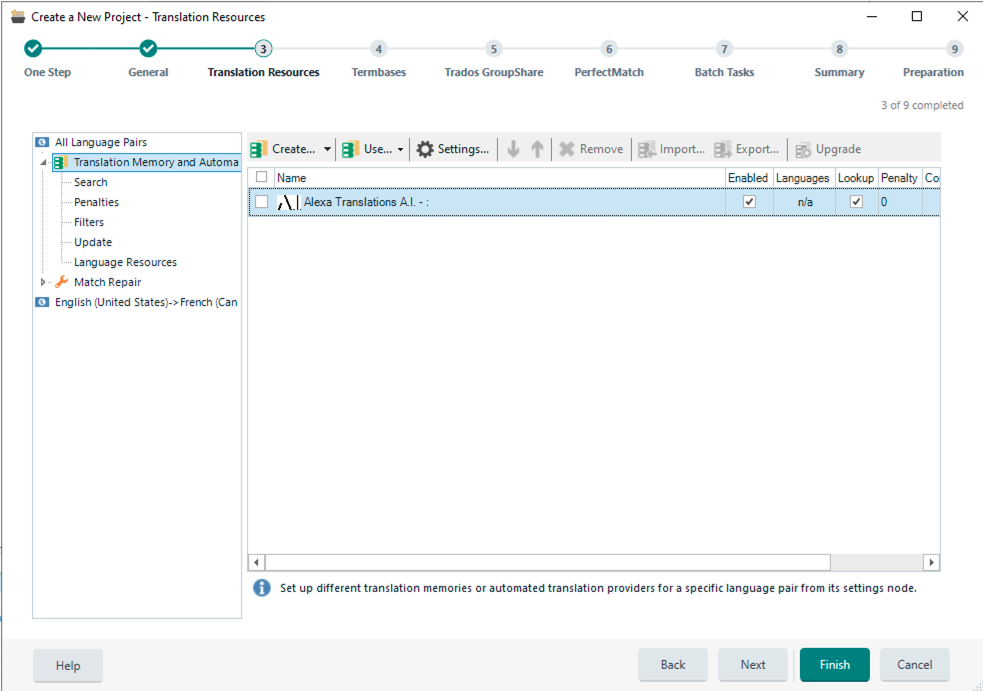This screenshot has height=691, width=983.
Task: Click the scrollbar right arrow
Action: (932, 562)
